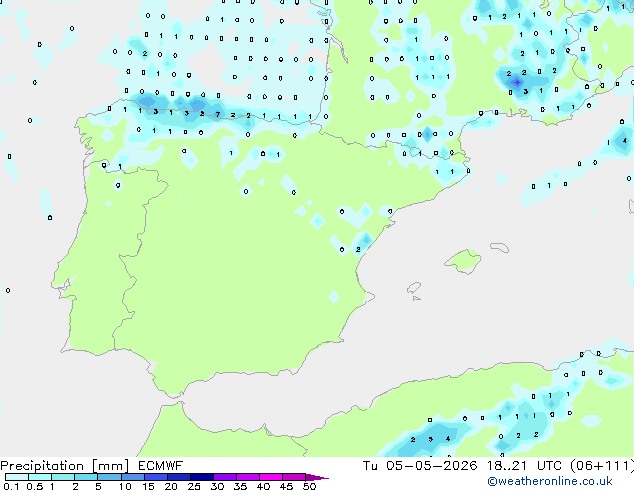This screenshot has height=490, width=634.
Task: Click the legend label '0.1'
Action: tap(11, 486)
